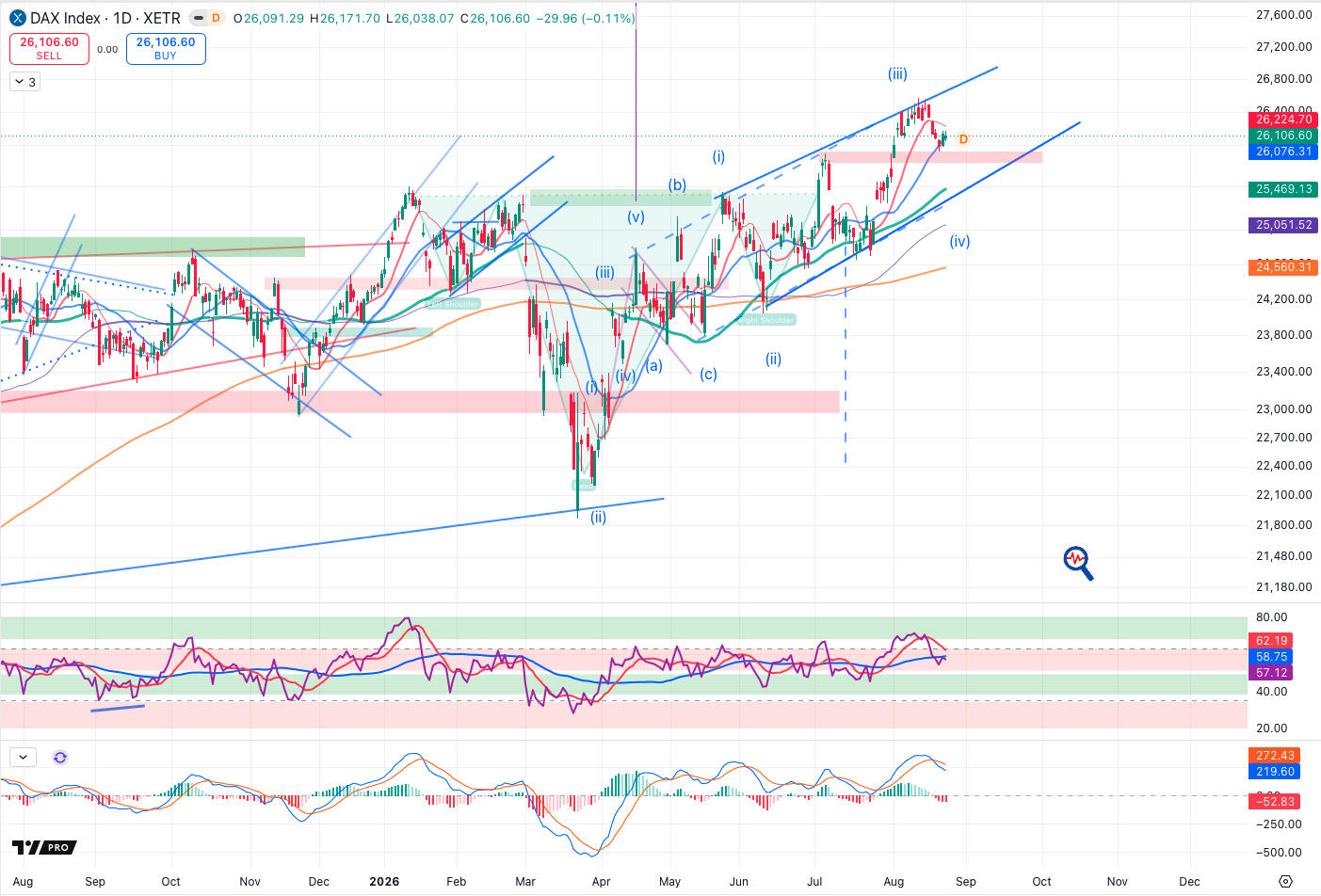1321x896 pixels.
Task: Click the orange D delayed-data badge in header
Action: point(216,18)
